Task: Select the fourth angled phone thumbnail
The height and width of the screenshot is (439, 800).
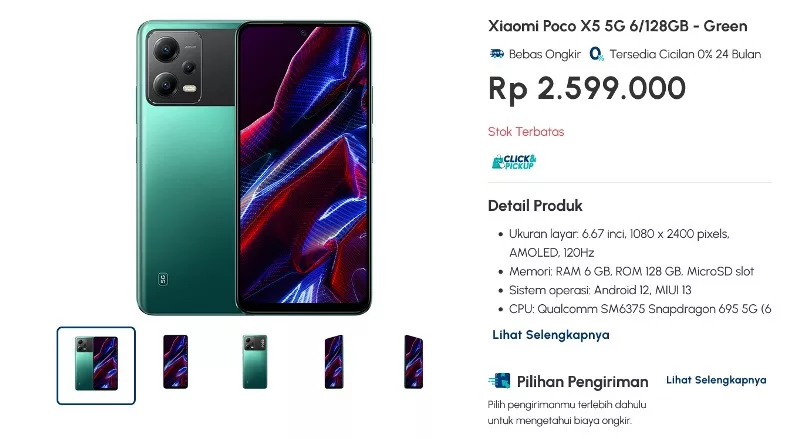Action: (334, 362)
